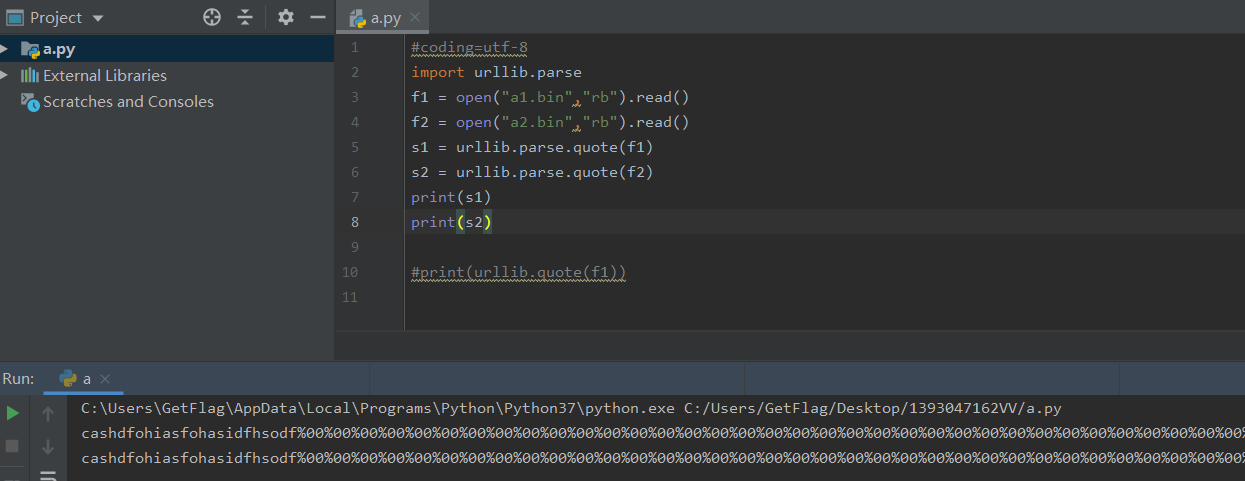Hide the Project tool window
Image resolution: width=1245 pixels, height=481 pixels.
click(x=318, y=17)
